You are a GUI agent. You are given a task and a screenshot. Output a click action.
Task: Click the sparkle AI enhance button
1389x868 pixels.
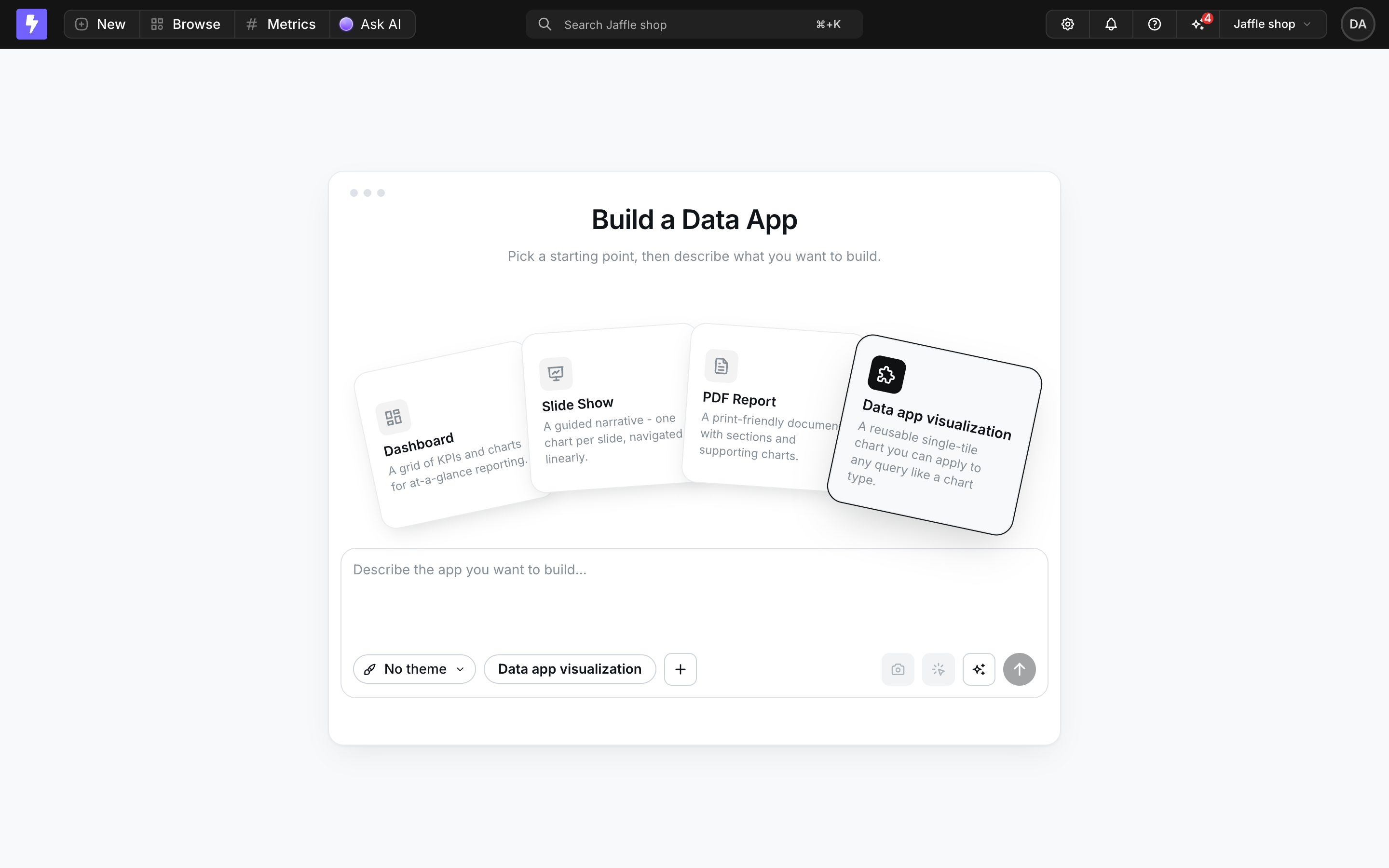point(979,669)
